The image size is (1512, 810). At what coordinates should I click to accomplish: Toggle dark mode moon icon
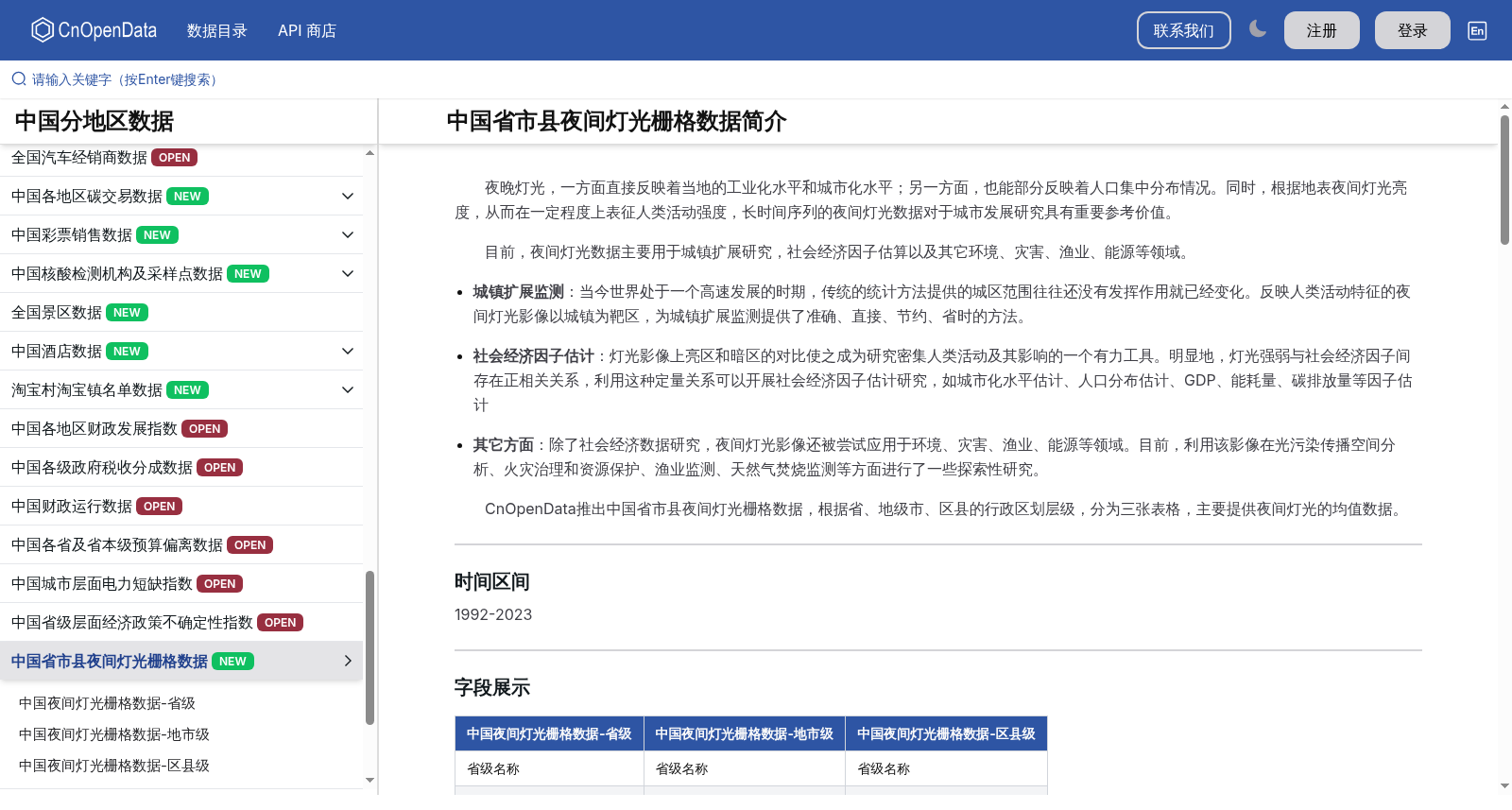[1258, 29]
